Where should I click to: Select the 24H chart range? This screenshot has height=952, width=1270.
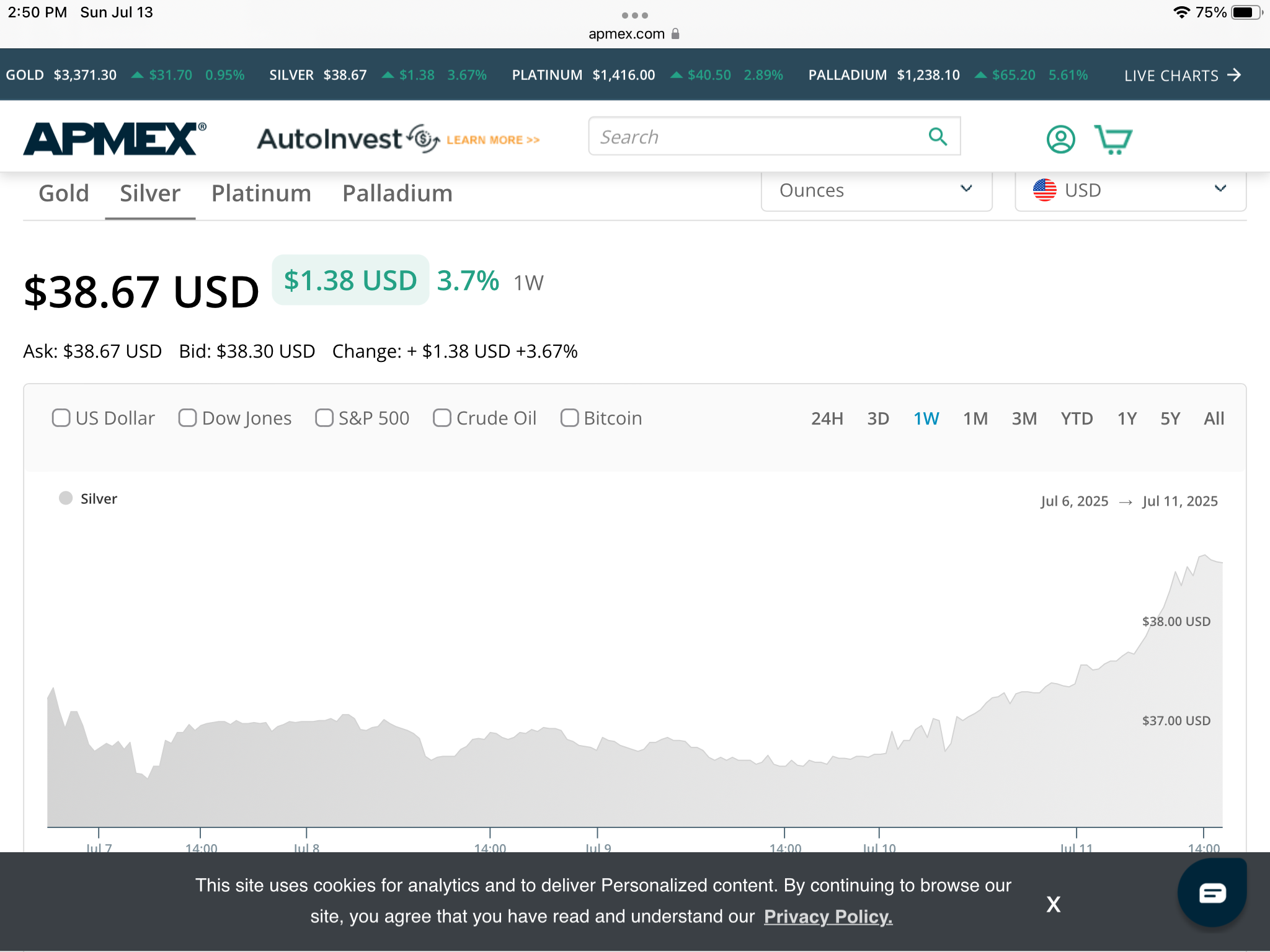827,418
